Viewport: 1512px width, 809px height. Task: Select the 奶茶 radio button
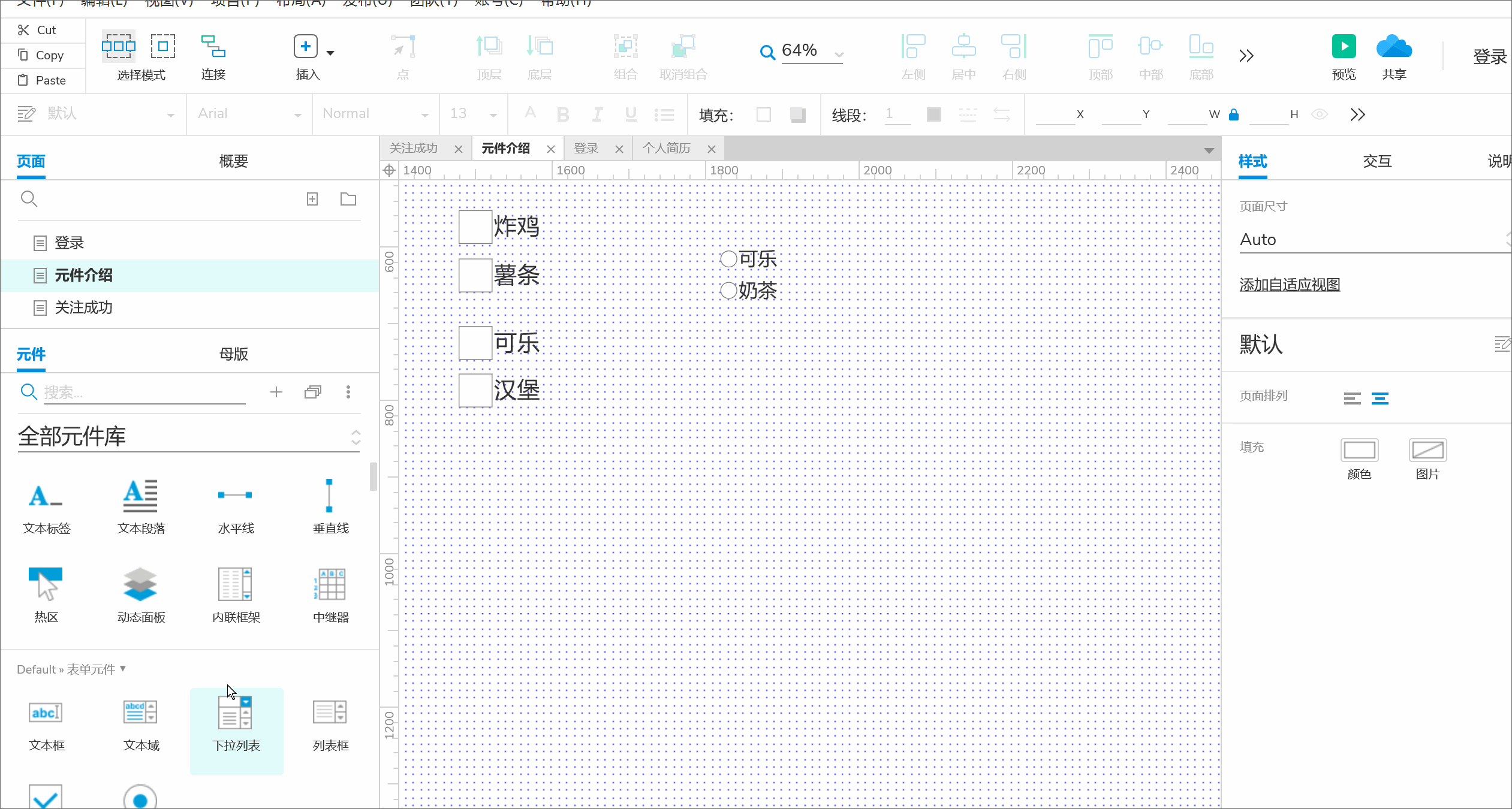728,291
